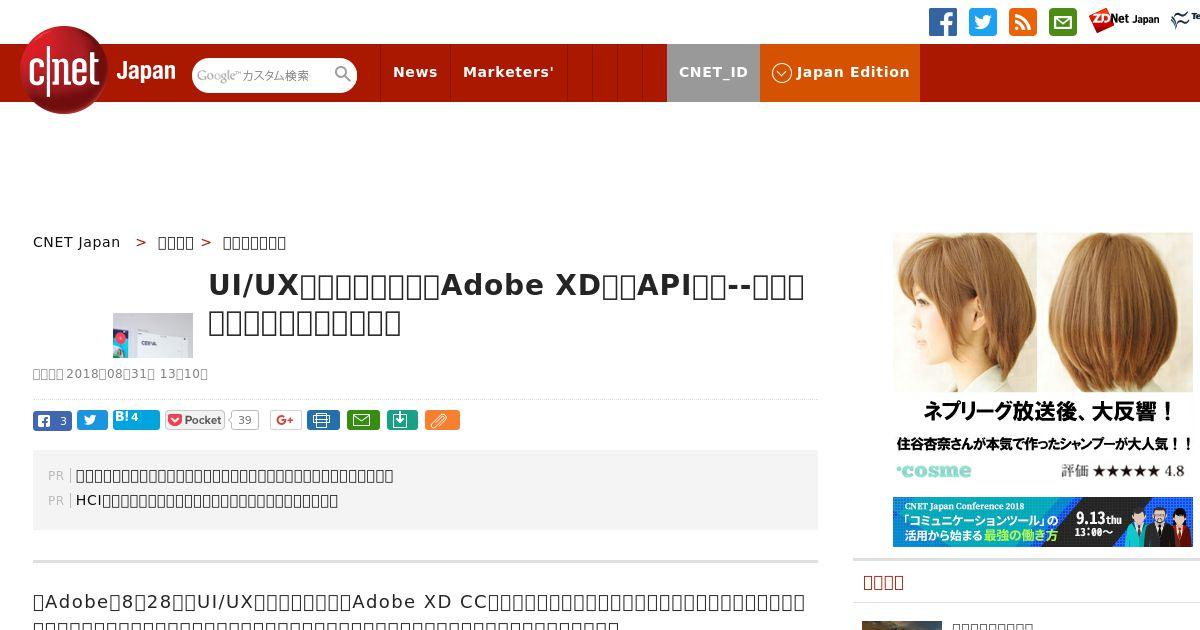Open the Facebook icon in top bar
1200x630 pixels.
pos(942,22)
